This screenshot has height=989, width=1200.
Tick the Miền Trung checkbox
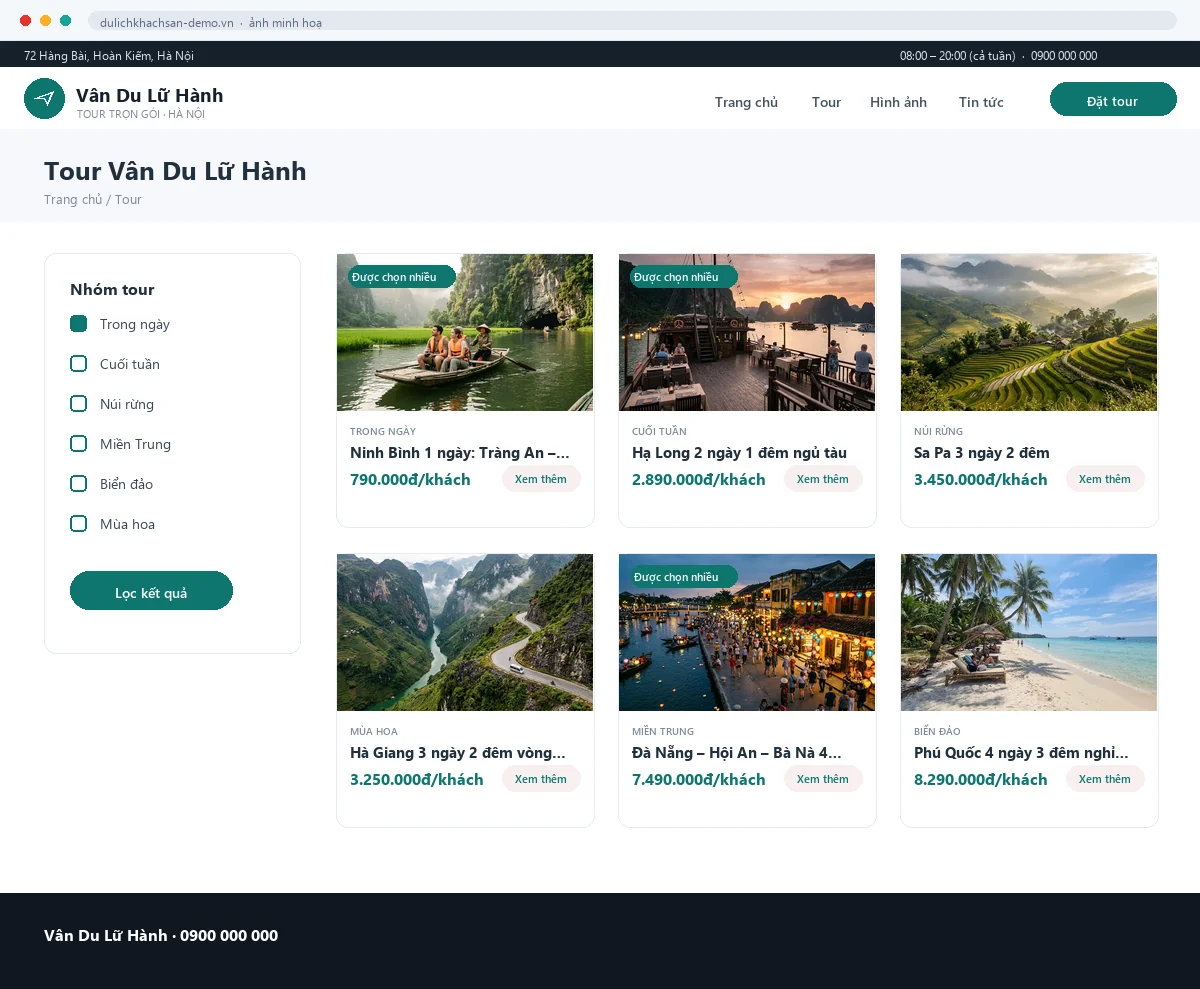79,444
